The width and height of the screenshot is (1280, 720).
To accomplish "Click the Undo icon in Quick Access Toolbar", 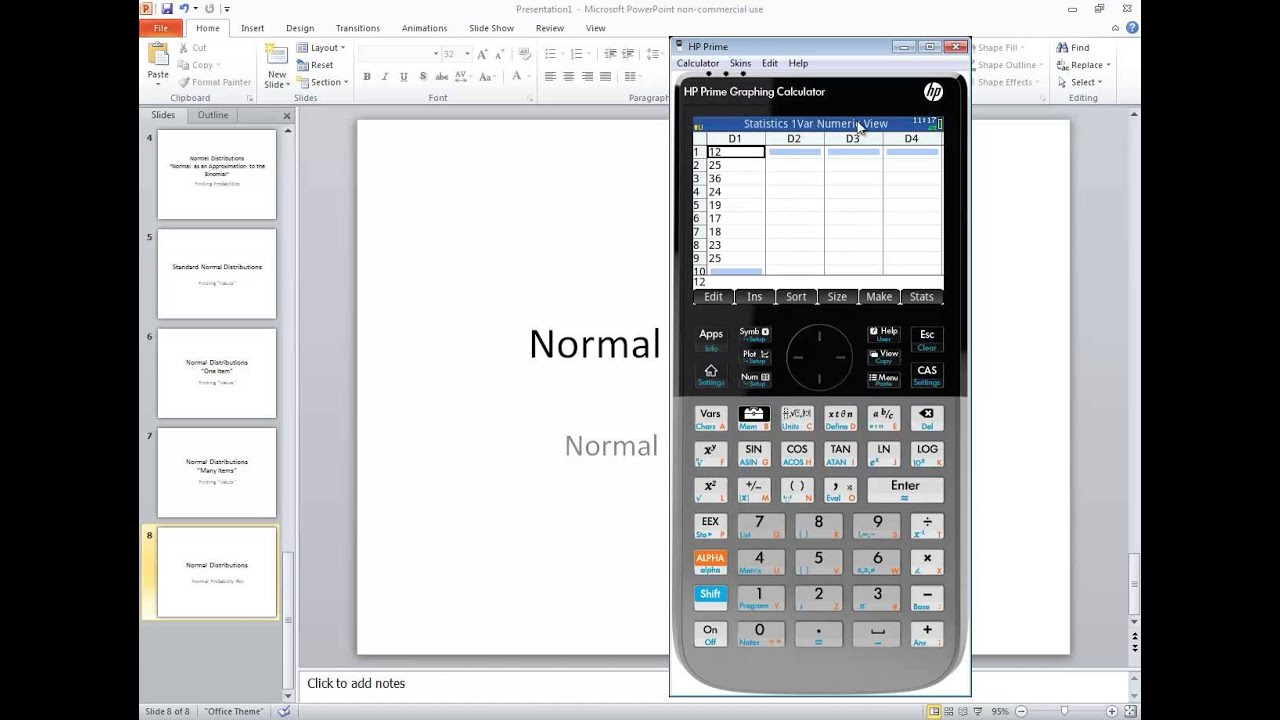I will point(184,9).
